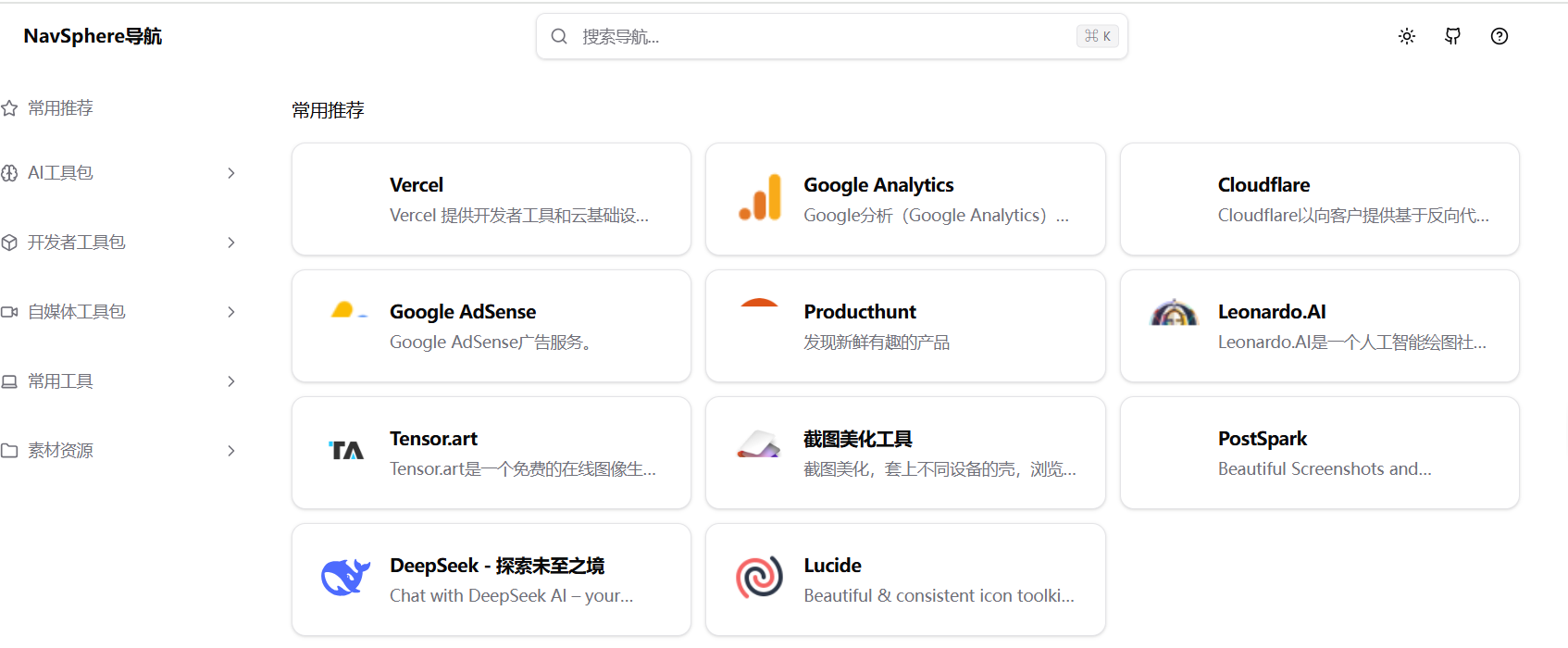
Task: Click the Cloudflare以向客户提供 description
Action: point(1353,216)
